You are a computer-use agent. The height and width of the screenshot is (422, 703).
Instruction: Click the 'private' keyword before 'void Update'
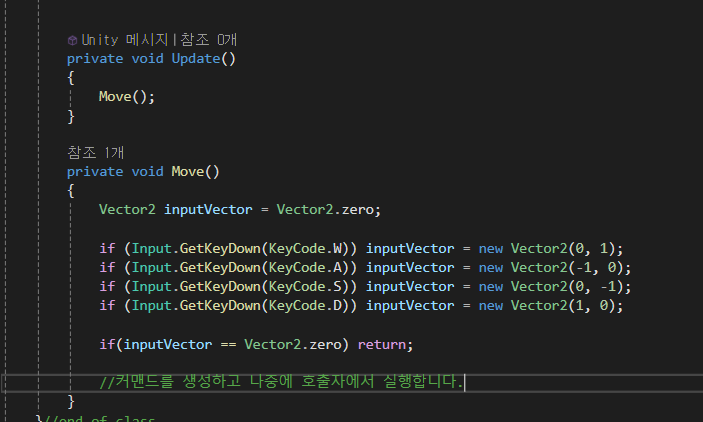click(95, 59)
